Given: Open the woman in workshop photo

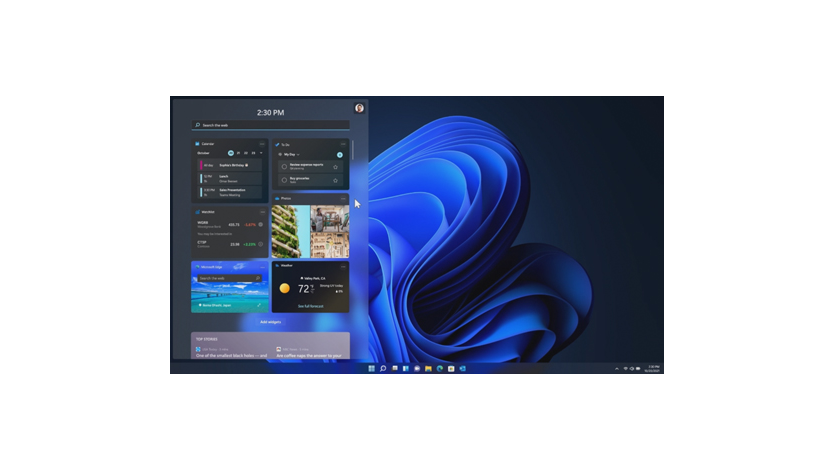Looking at the screenshot, I should 330,218.
